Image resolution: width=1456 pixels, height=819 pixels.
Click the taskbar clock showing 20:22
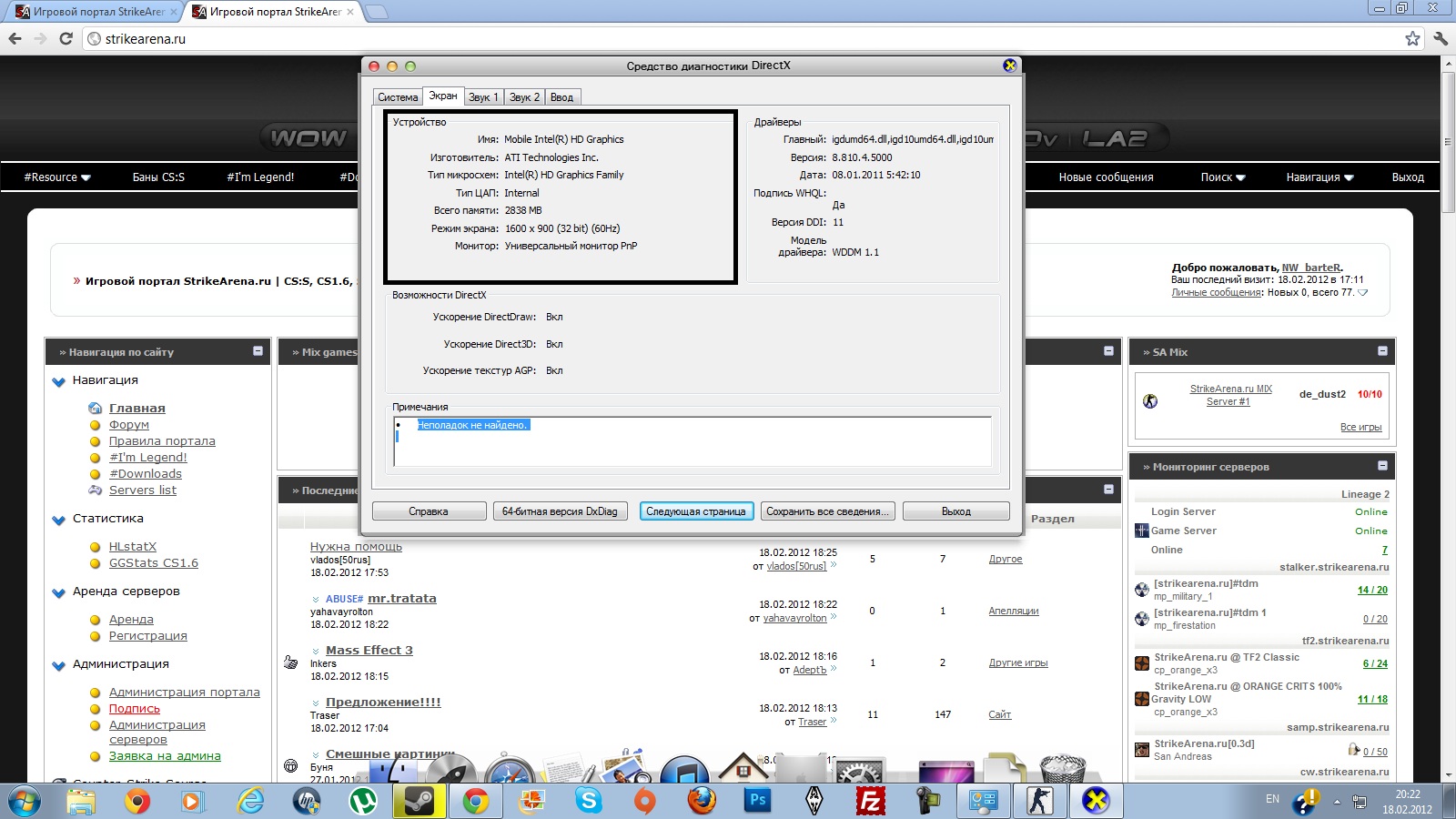click(1407, 801)
